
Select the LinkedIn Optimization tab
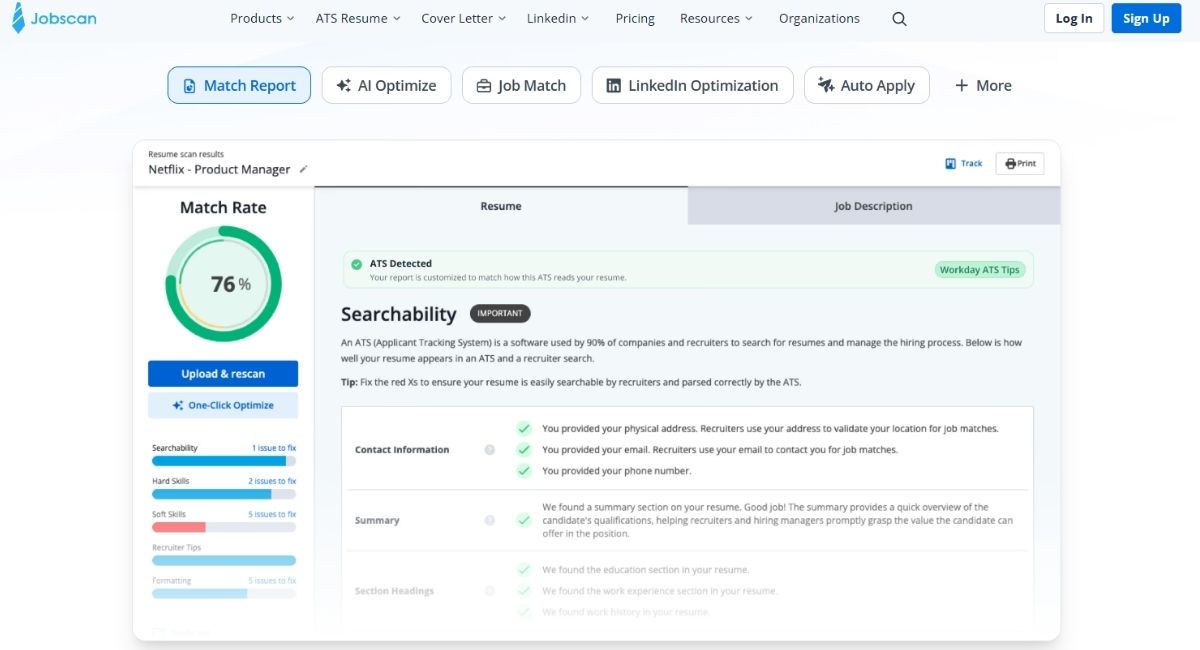point(692,85)
